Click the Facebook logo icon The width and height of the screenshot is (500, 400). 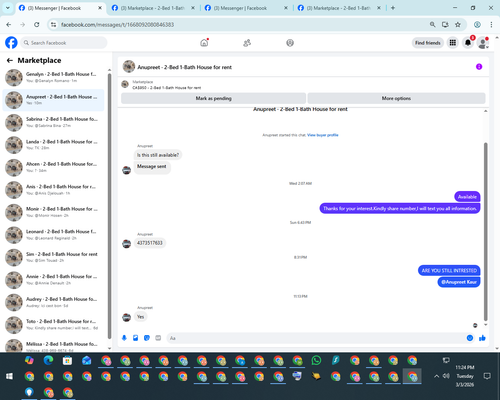[11, 43]
